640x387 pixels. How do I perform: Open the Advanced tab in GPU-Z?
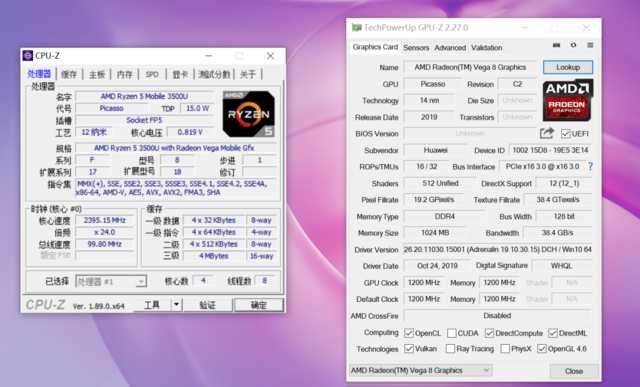(x=450, y=47)
